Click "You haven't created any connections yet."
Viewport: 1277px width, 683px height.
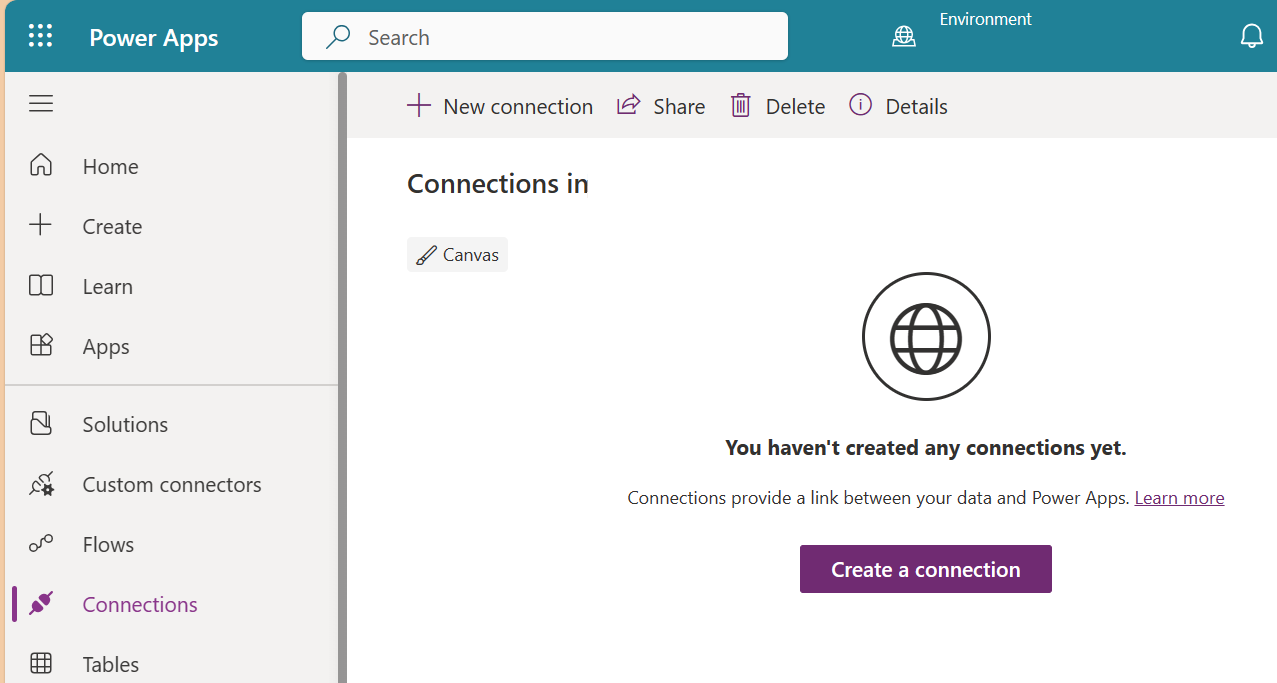tap(926, 448)
